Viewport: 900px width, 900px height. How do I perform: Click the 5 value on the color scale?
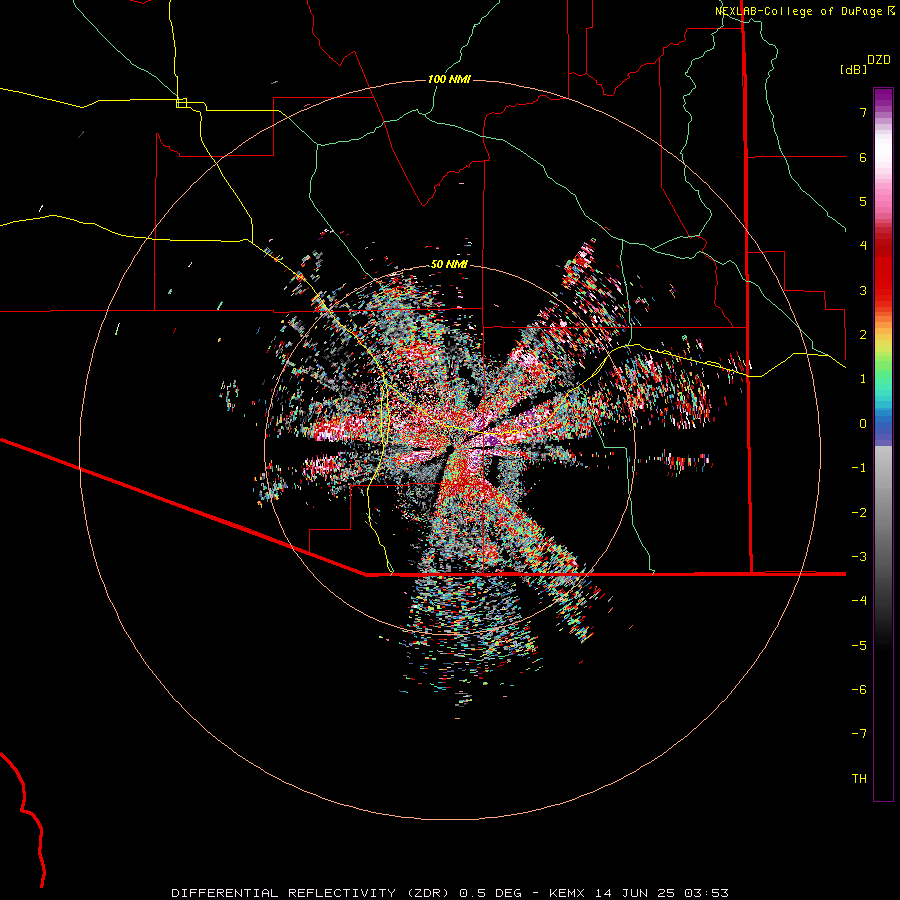[863, 201]
